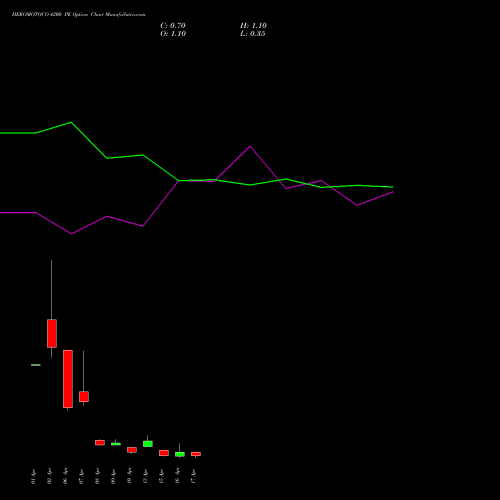Click the low value 'L: 0.35'
500x500 pixels.
pos(253,34)
